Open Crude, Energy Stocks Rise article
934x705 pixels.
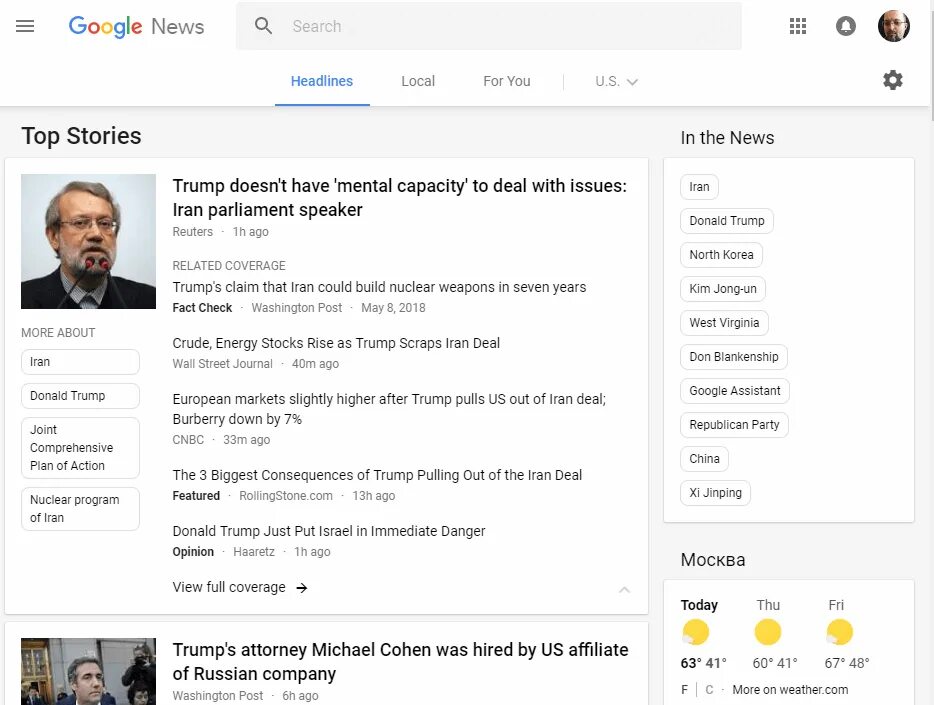(x=336, y=343)
